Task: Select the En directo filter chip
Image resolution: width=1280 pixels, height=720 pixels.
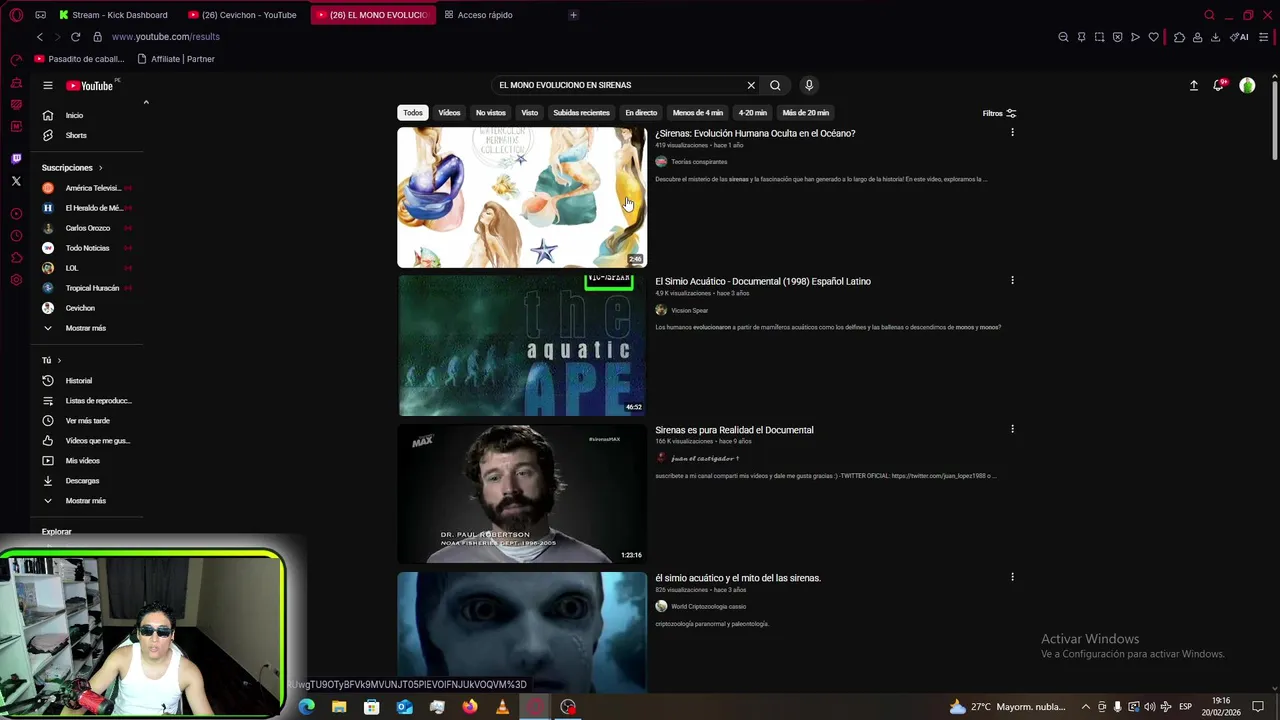Action: (641, 113)
